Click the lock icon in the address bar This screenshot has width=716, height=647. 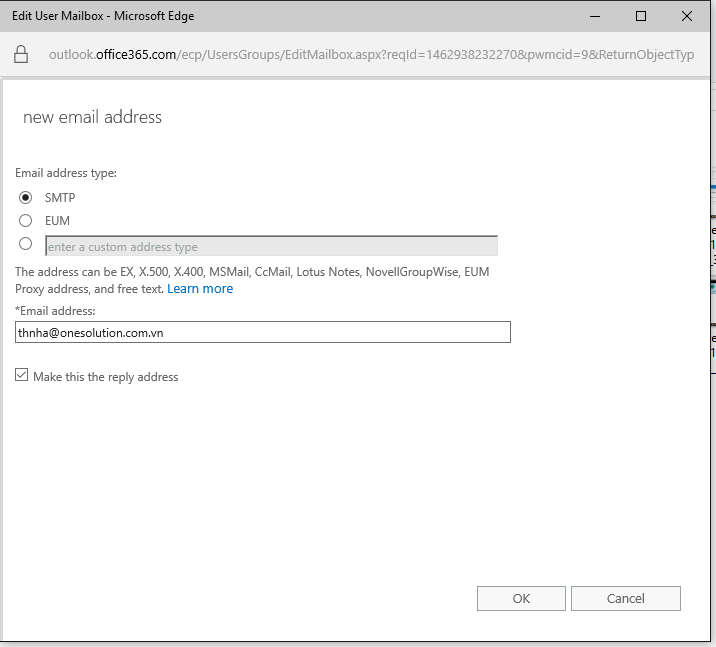click(x=21, y=54)
